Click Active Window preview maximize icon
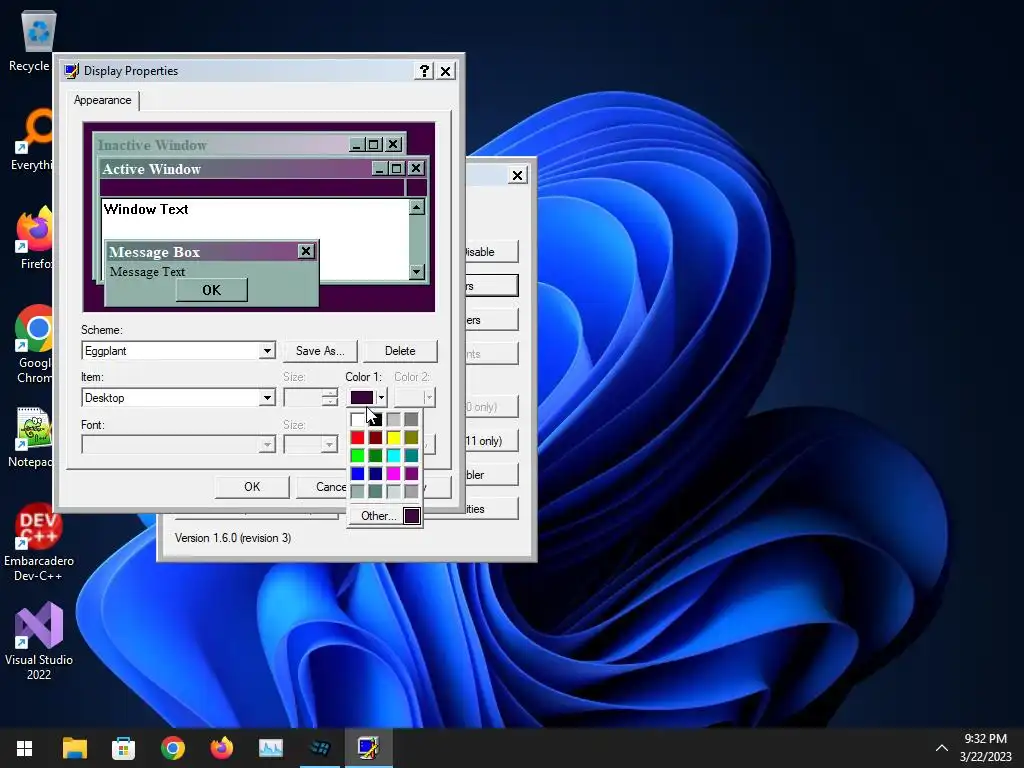The image size is (1024, 768). tap(396, 168)
